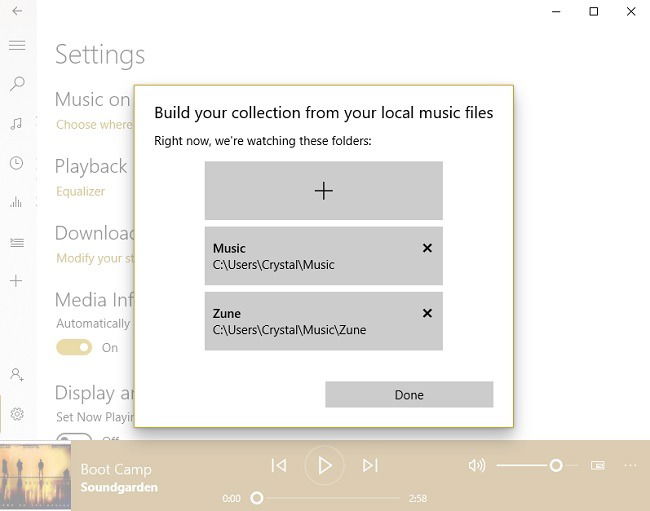
Task: Create new playlist plus icon in sidebar
Action: [16, 281]
